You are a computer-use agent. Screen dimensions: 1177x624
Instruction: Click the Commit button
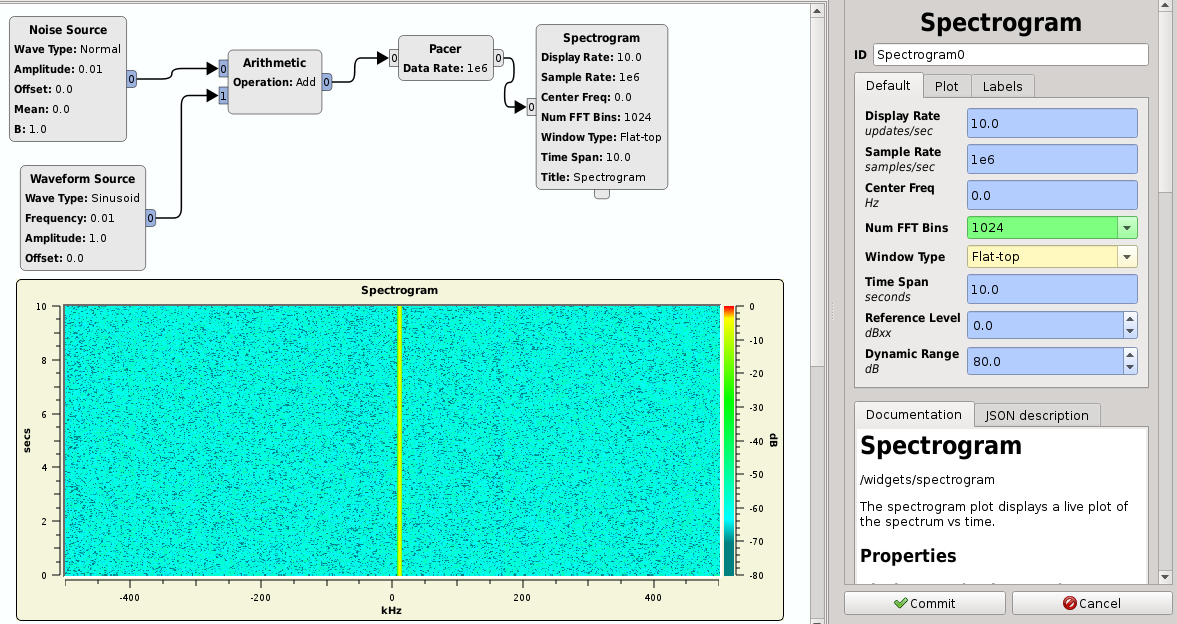coord(923,603)
